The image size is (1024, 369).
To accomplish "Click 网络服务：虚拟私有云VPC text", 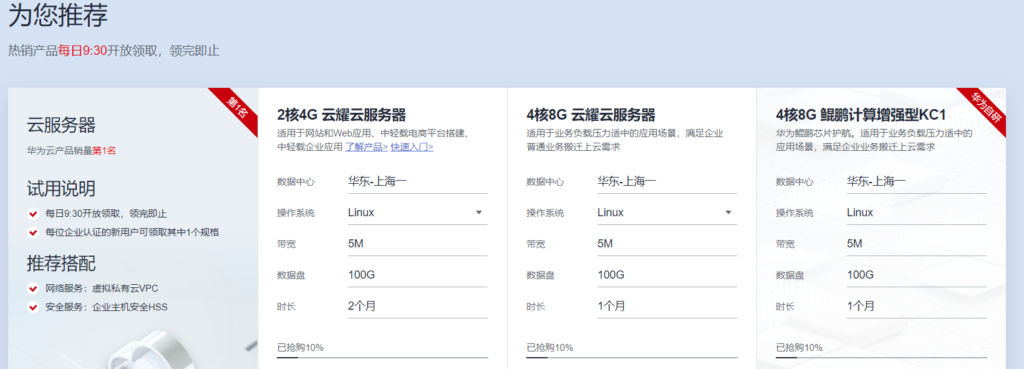I will (x=102, y=288).
